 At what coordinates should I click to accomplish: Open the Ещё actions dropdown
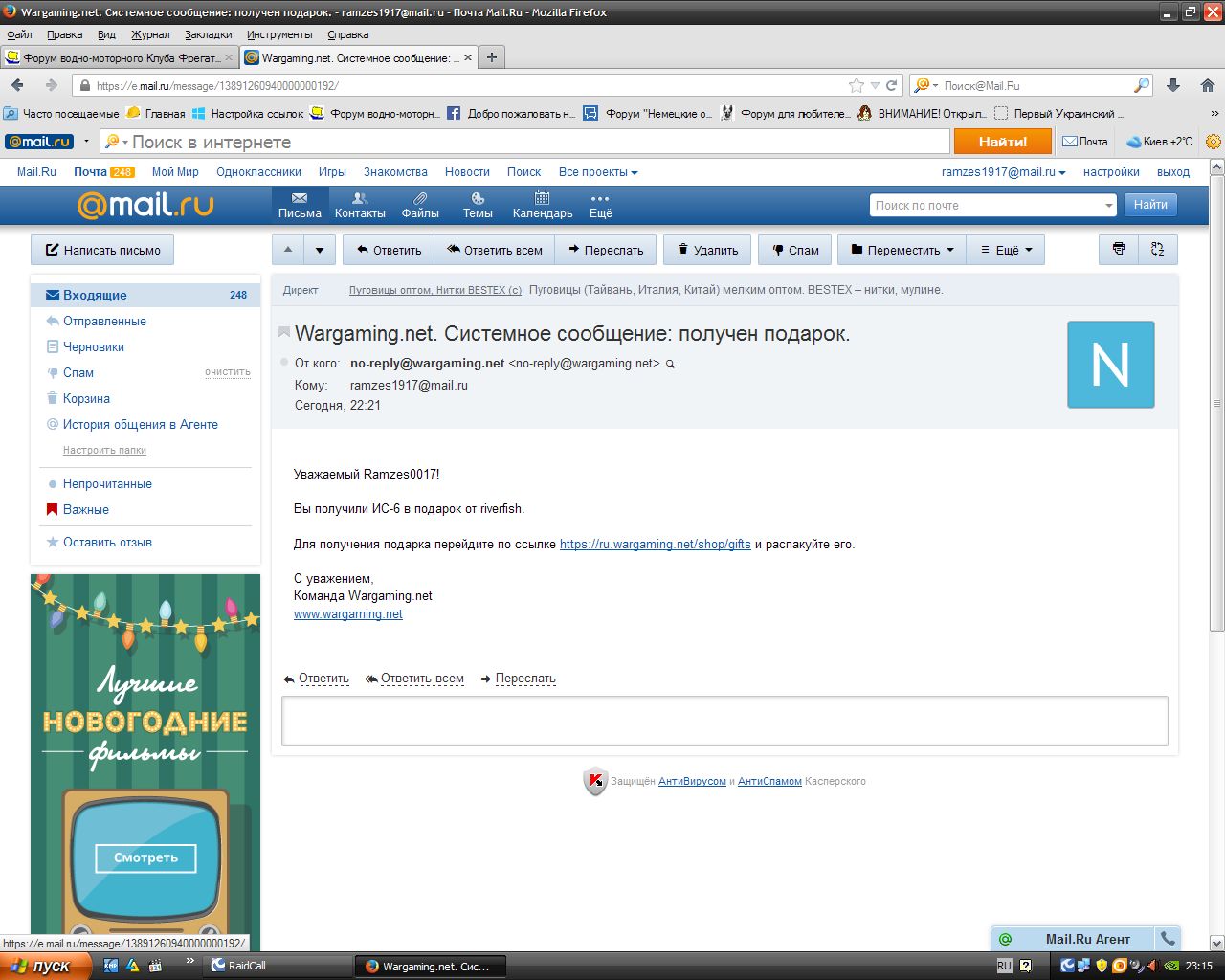(x=1005, y=250)
